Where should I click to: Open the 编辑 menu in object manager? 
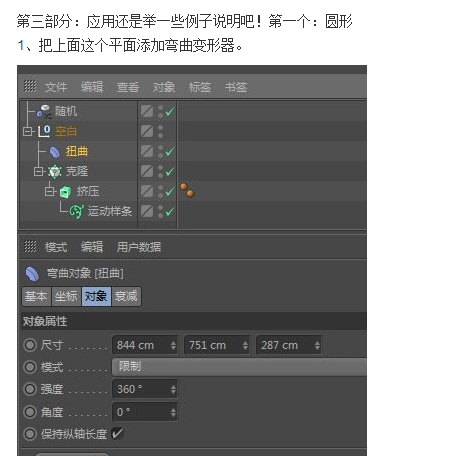coord(92,87)
